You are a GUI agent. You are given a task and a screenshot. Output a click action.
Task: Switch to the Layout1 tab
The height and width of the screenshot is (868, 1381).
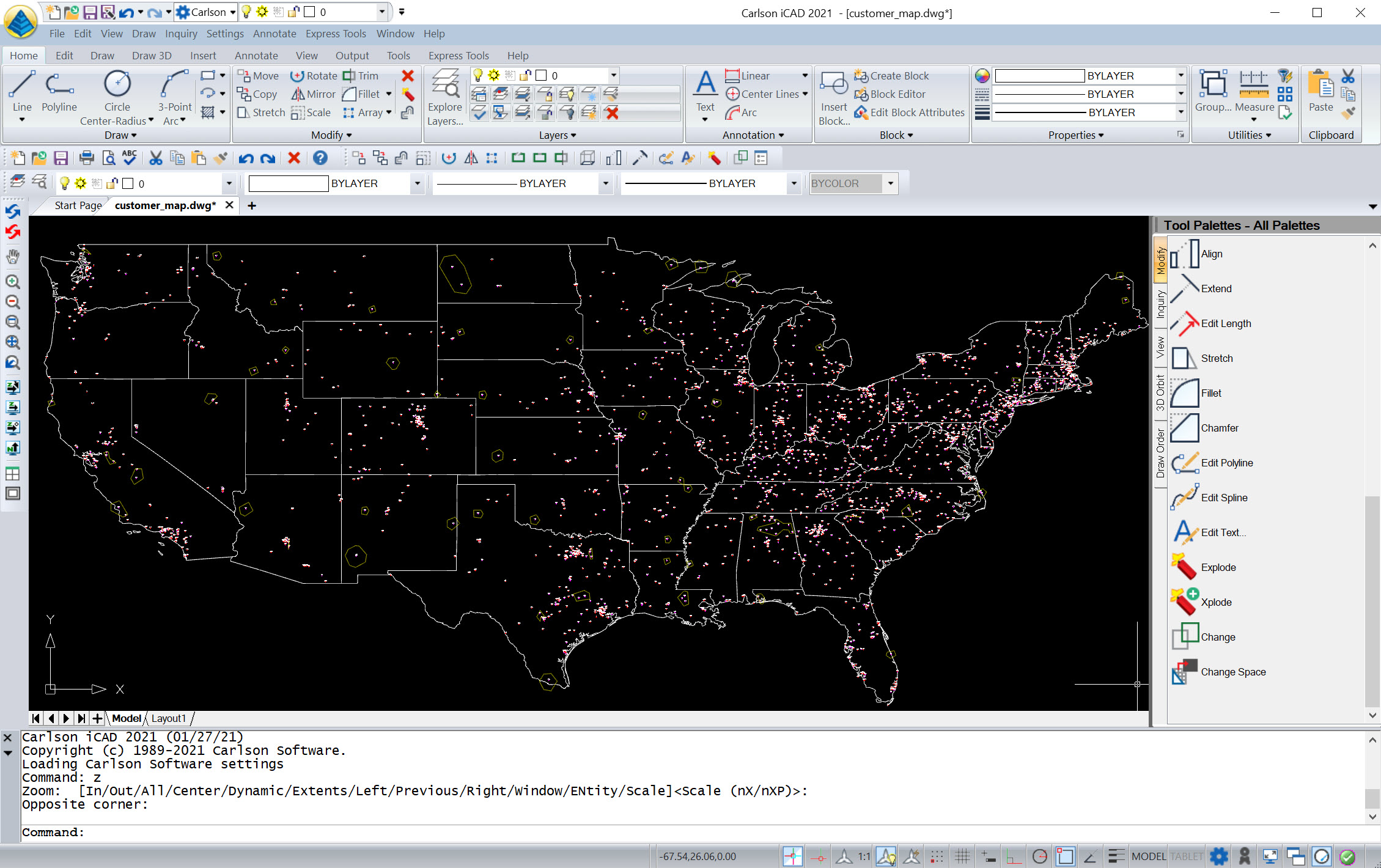(x=169, y=718)
